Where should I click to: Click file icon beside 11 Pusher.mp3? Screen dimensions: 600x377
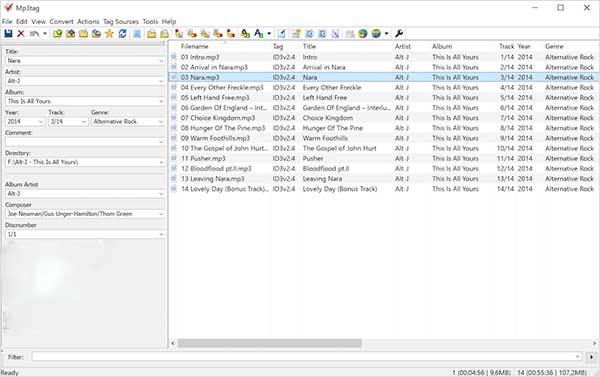174,158
